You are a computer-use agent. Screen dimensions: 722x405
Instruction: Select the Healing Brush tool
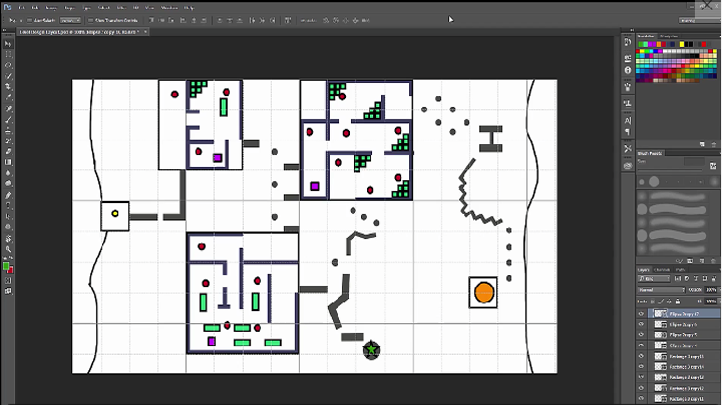pyautogui.click(x=8, y=109)
